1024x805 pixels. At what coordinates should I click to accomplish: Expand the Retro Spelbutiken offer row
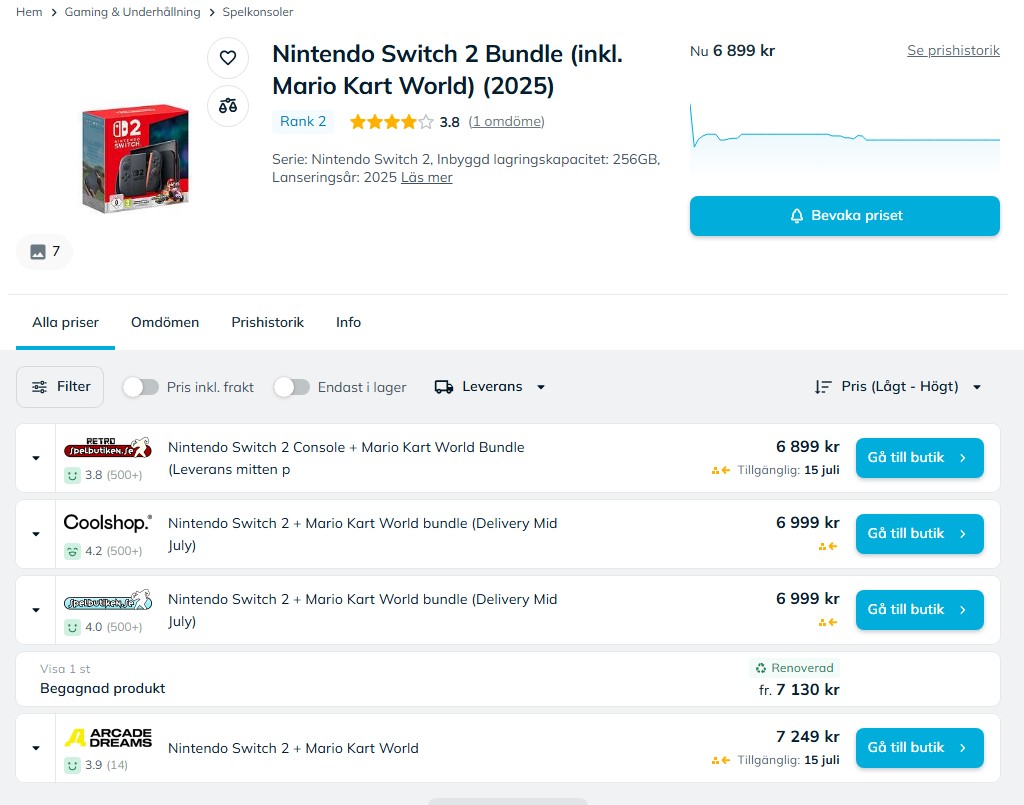click(x=36, y=458)
